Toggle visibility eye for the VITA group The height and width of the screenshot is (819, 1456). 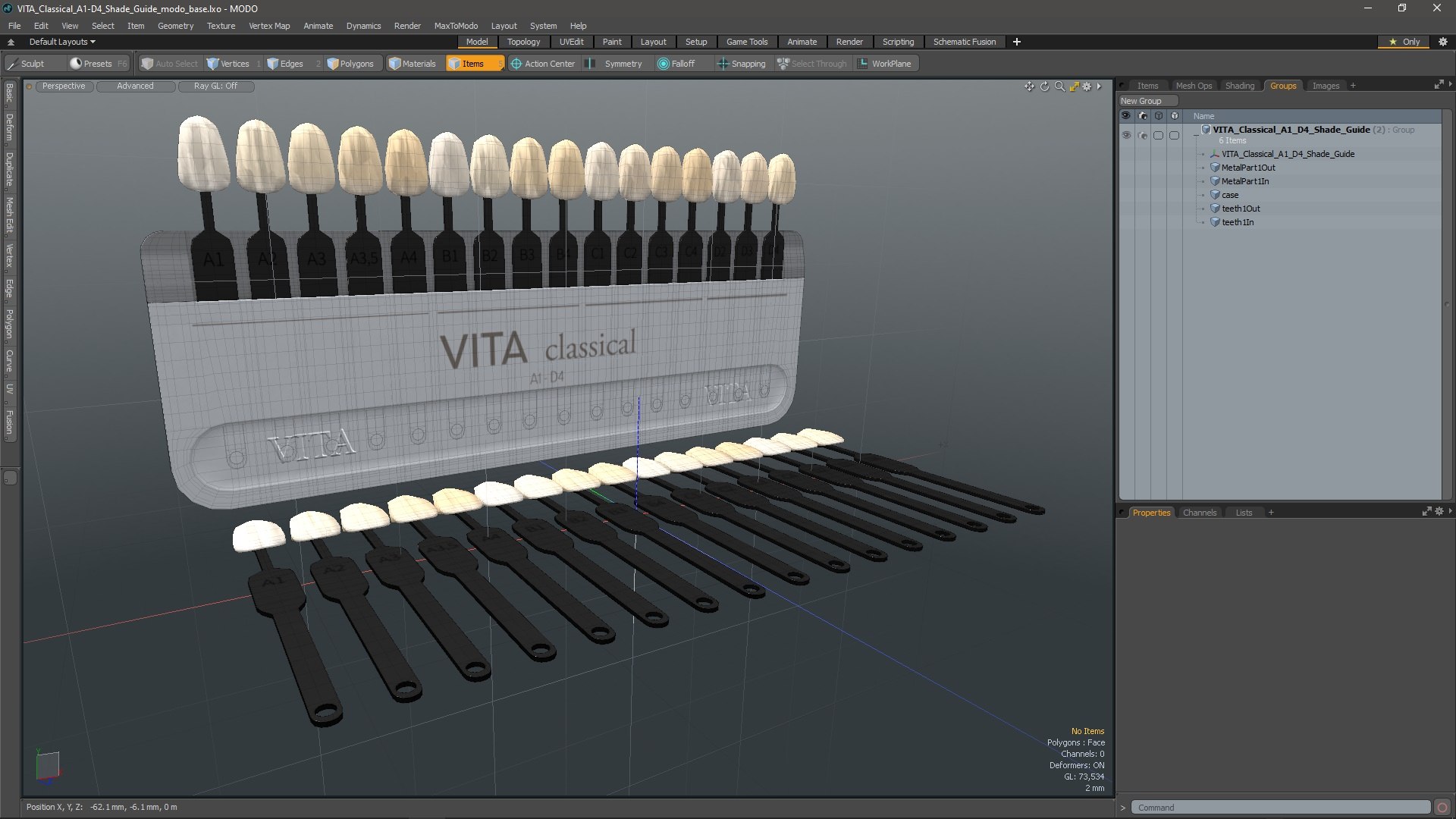point(1126,135)
